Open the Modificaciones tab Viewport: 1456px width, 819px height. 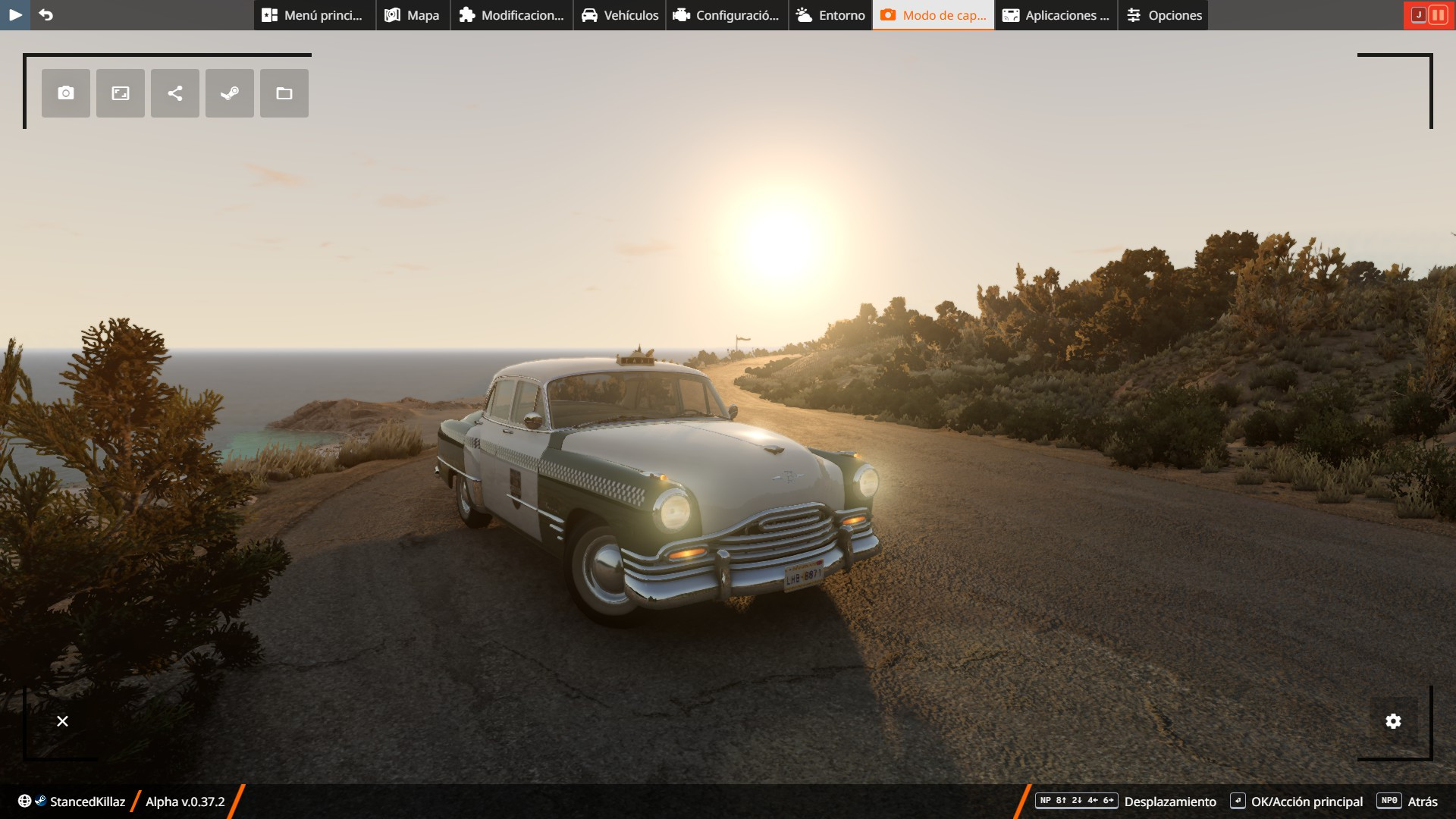click(x=512, y=15)
